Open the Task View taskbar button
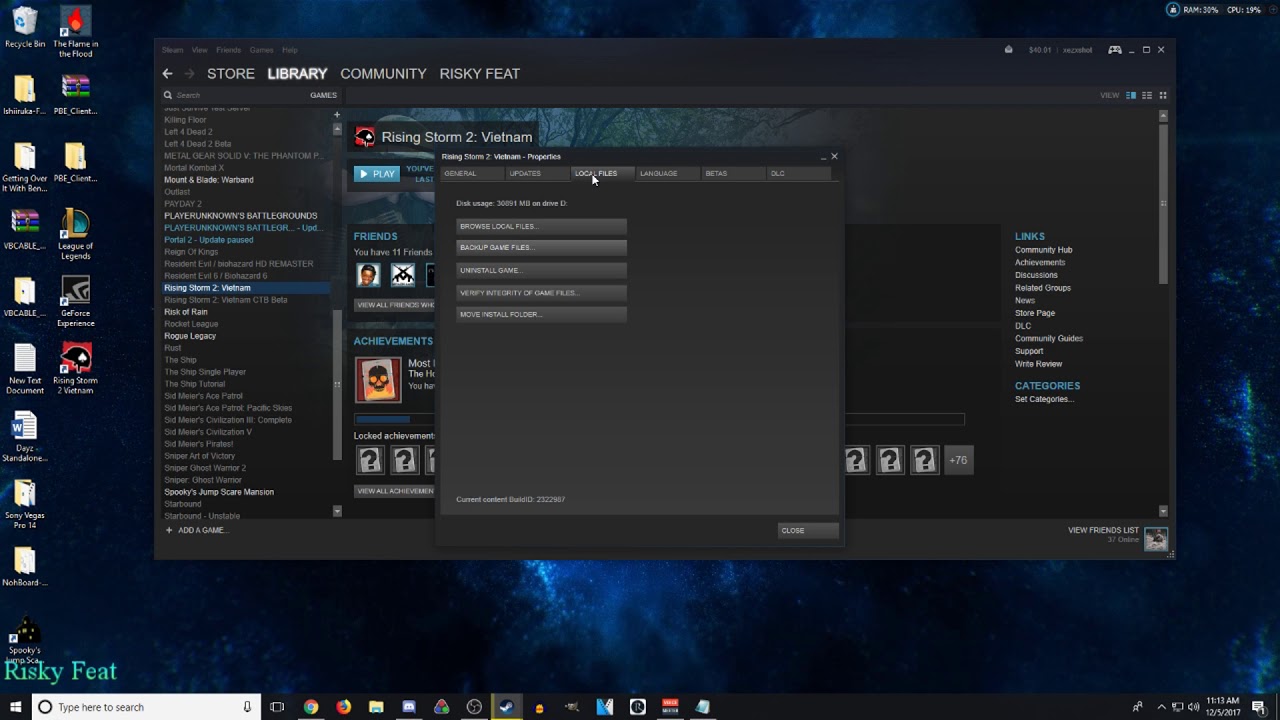 click(277, 707)
